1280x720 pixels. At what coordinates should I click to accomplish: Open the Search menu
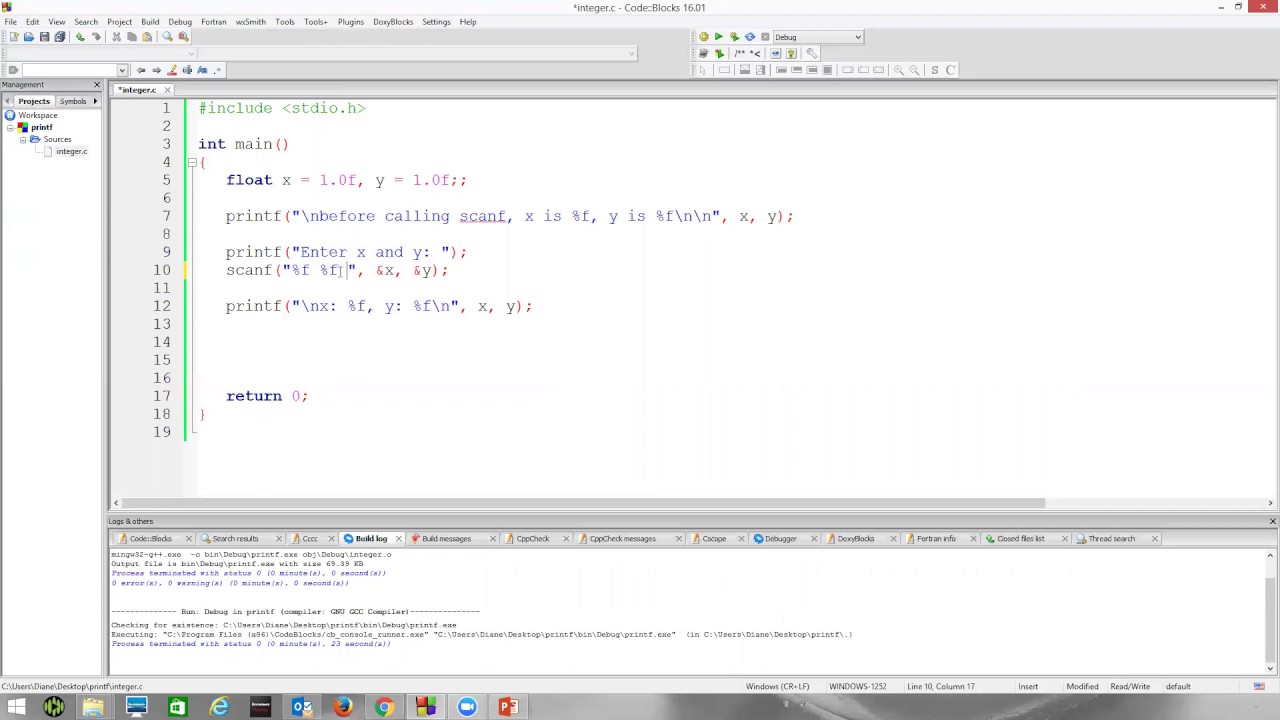(86, 21)
